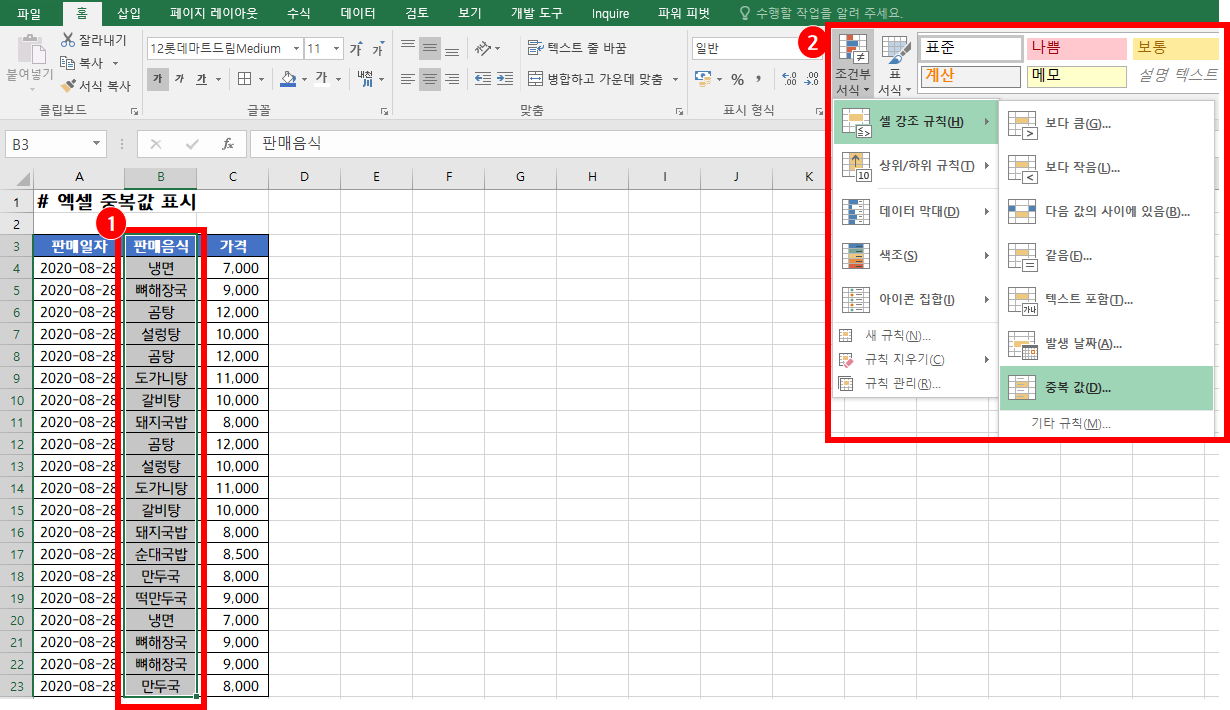This screenshot has height=710, width=1230.
Task: Click the Cancel X icon in the formula bar
Action: pos(158,144)
